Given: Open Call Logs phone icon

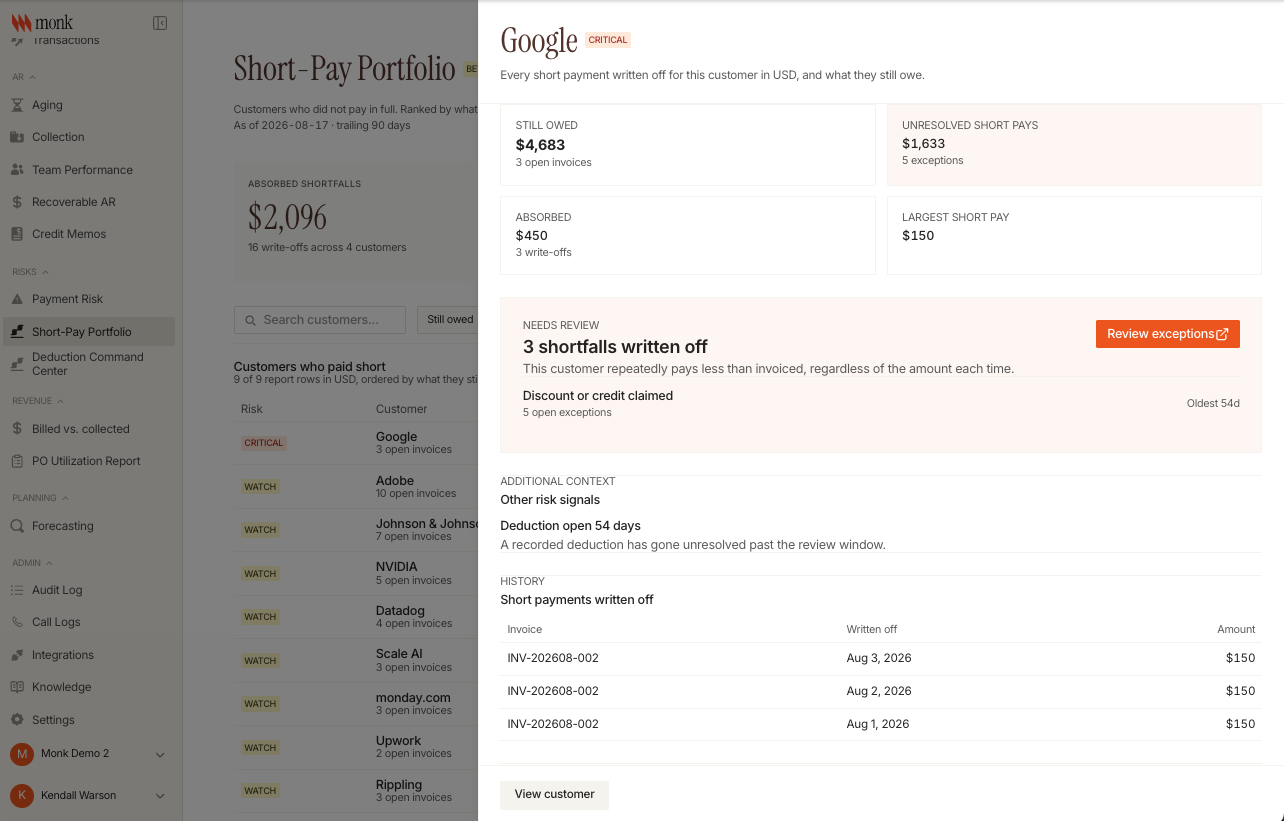Looking at the screenshot, I should [x=17, y=622].
